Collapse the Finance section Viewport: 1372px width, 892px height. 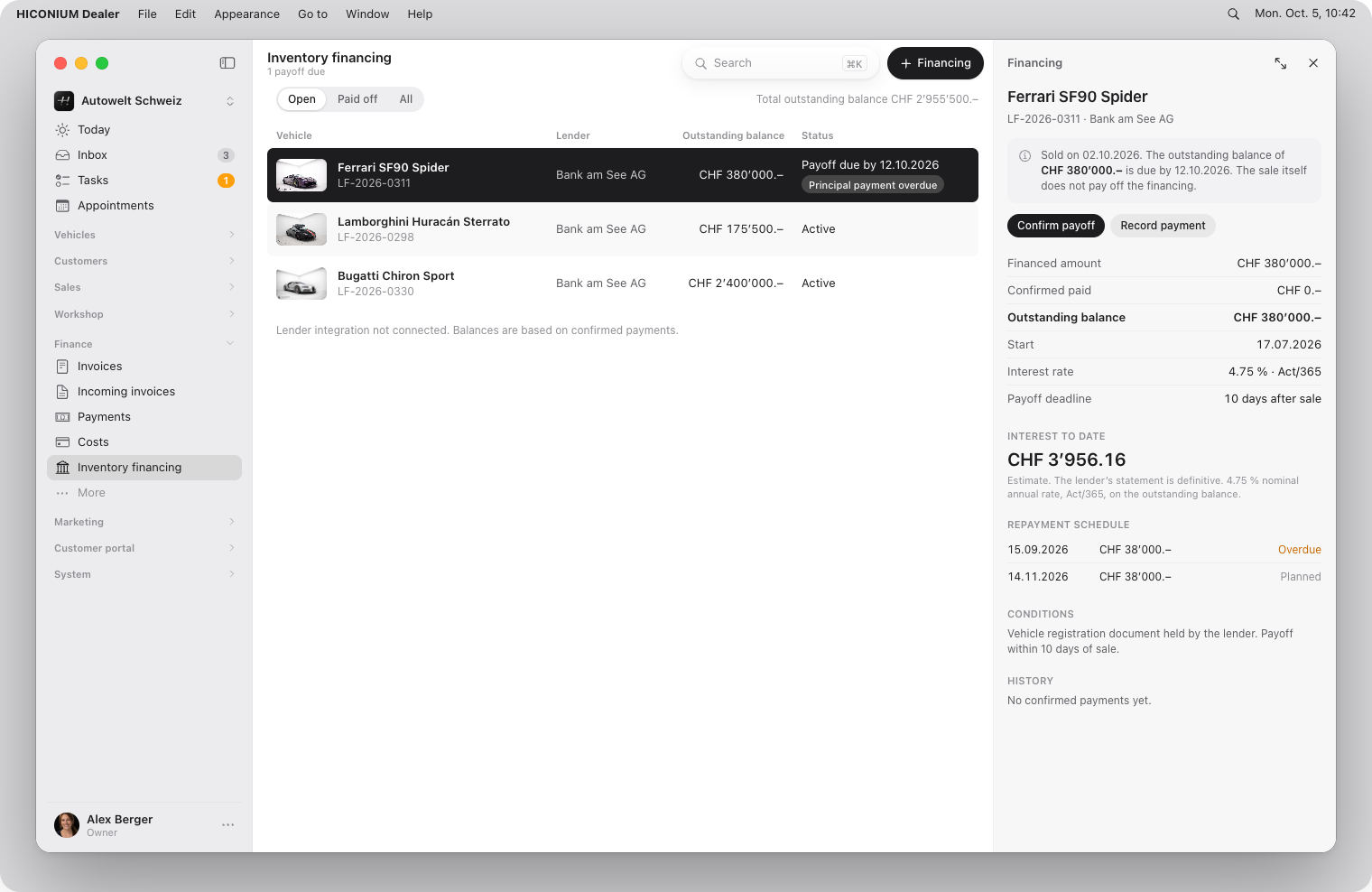pyautogui.click(x=144, y=344)
